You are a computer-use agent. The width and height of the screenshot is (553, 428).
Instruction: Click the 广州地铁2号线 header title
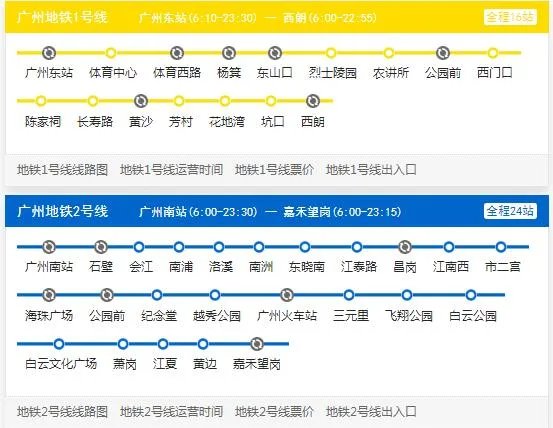click(x=62, y=212)
